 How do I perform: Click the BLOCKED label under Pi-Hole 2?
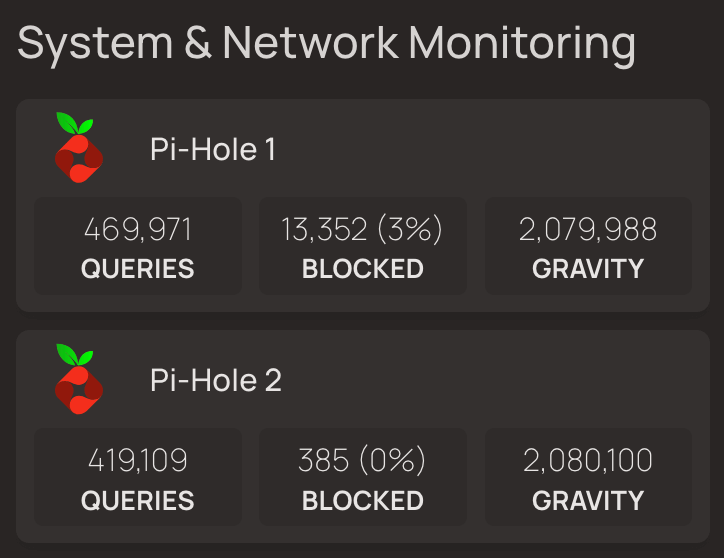[x=363, y=500]
